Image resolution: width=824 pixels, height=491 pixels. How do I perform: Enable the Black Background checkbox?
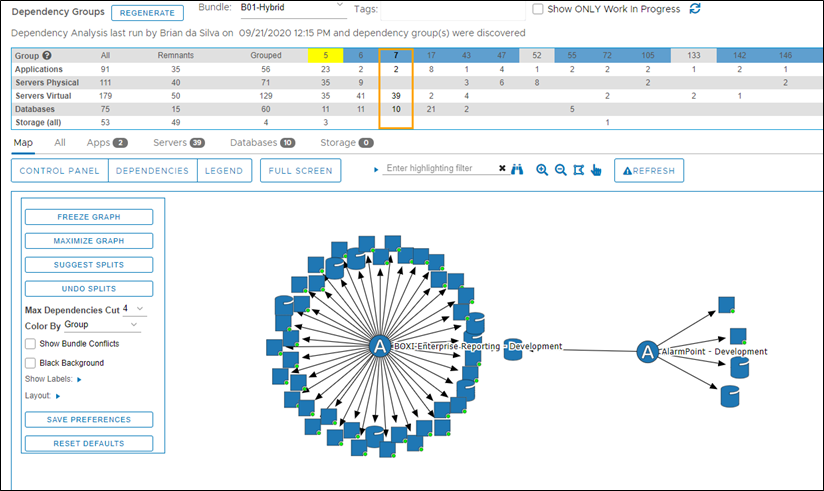click(31, 362)
